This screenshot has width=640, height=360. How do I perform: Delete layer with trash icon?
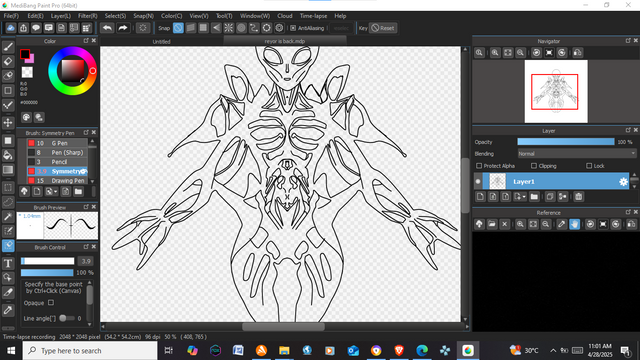pyautogui.click(x=578, y=197)
